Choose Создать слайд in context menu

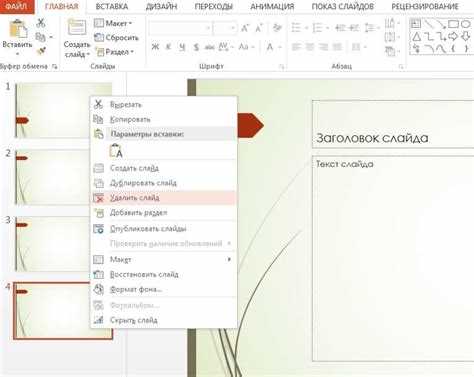(x=163, y=168)
